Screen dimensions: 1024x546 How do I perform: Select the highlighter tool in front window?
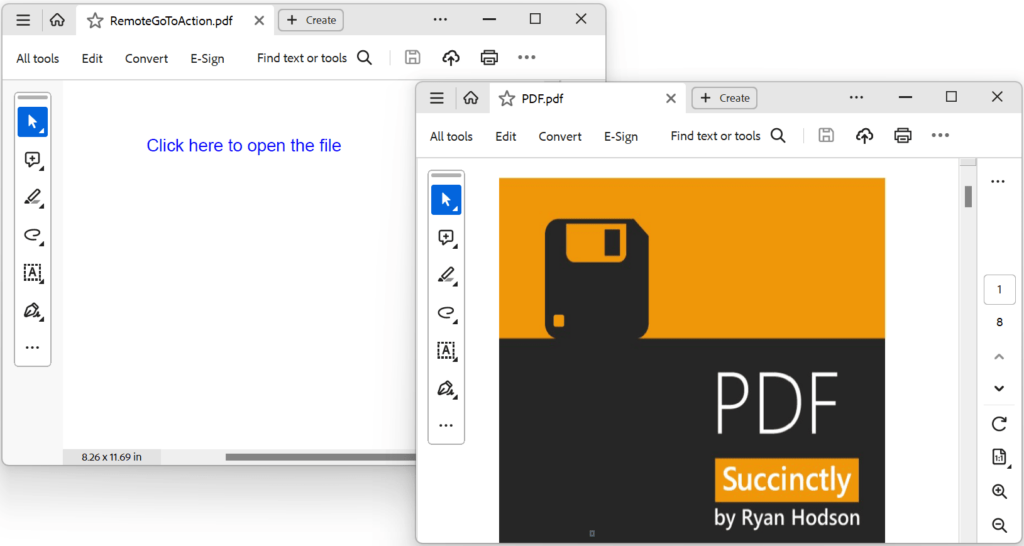coord(446,276)
